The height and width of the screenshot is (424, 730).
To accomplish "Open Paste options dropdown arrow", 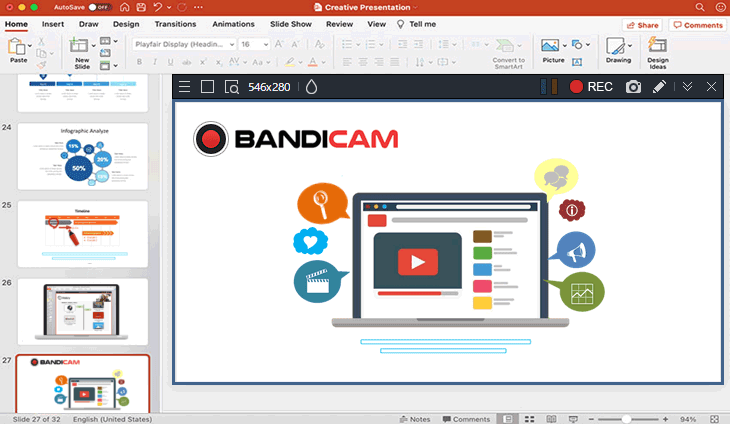I will [x=30, y=46].
